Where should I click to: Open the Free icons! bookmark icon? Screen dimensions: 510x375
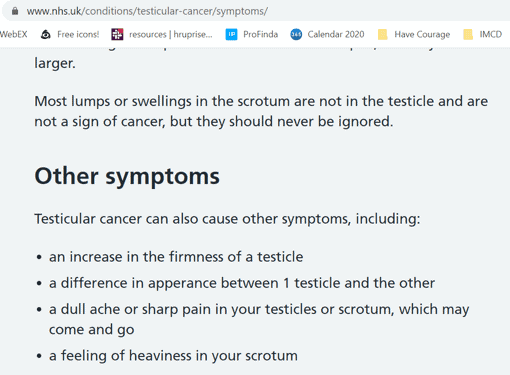[46, 34]
